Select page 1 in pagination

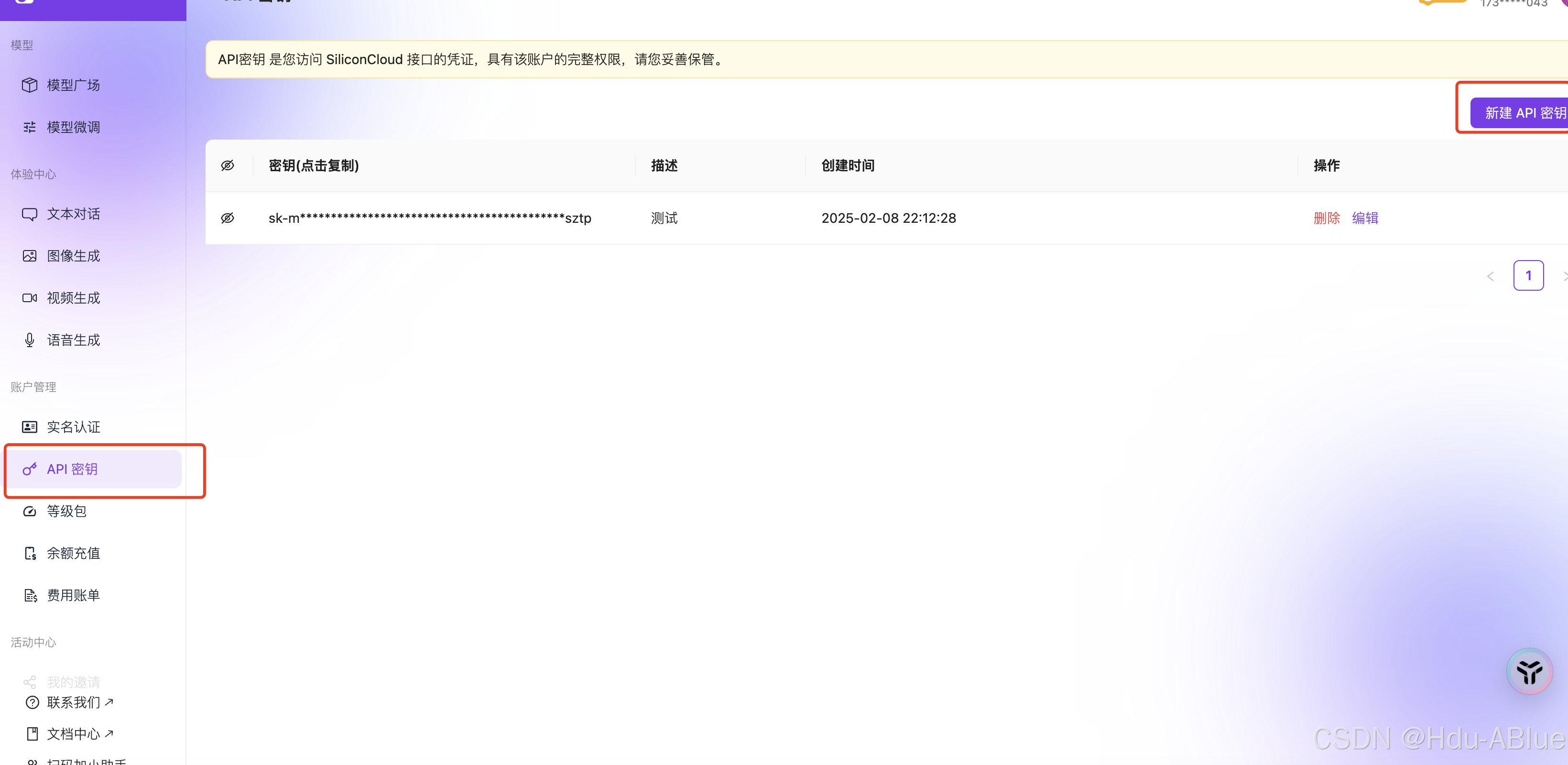pyautogui.click(x=1528, y=276)
